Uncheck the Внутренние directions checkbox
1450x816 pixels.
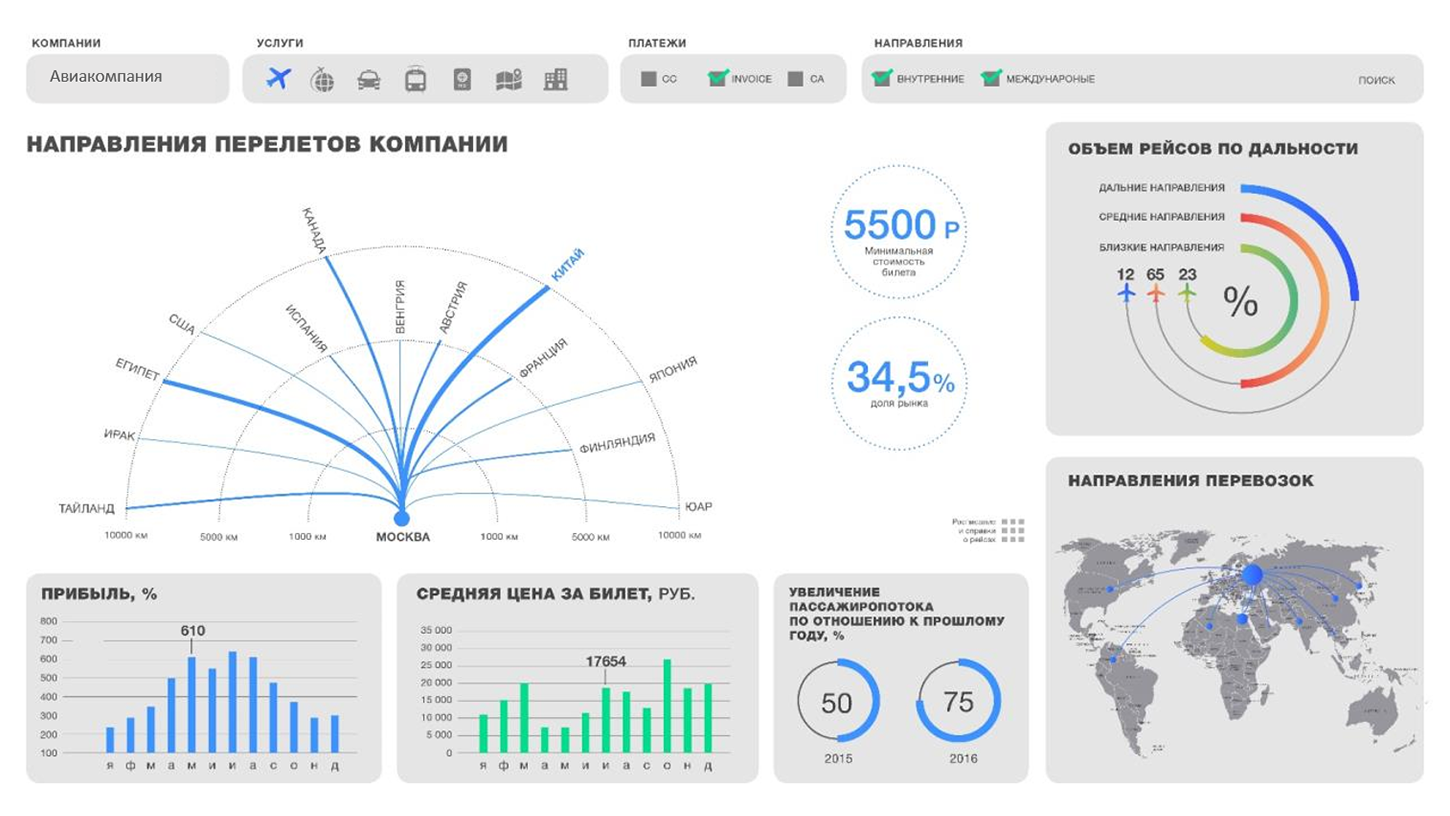[x=882, y=78]
